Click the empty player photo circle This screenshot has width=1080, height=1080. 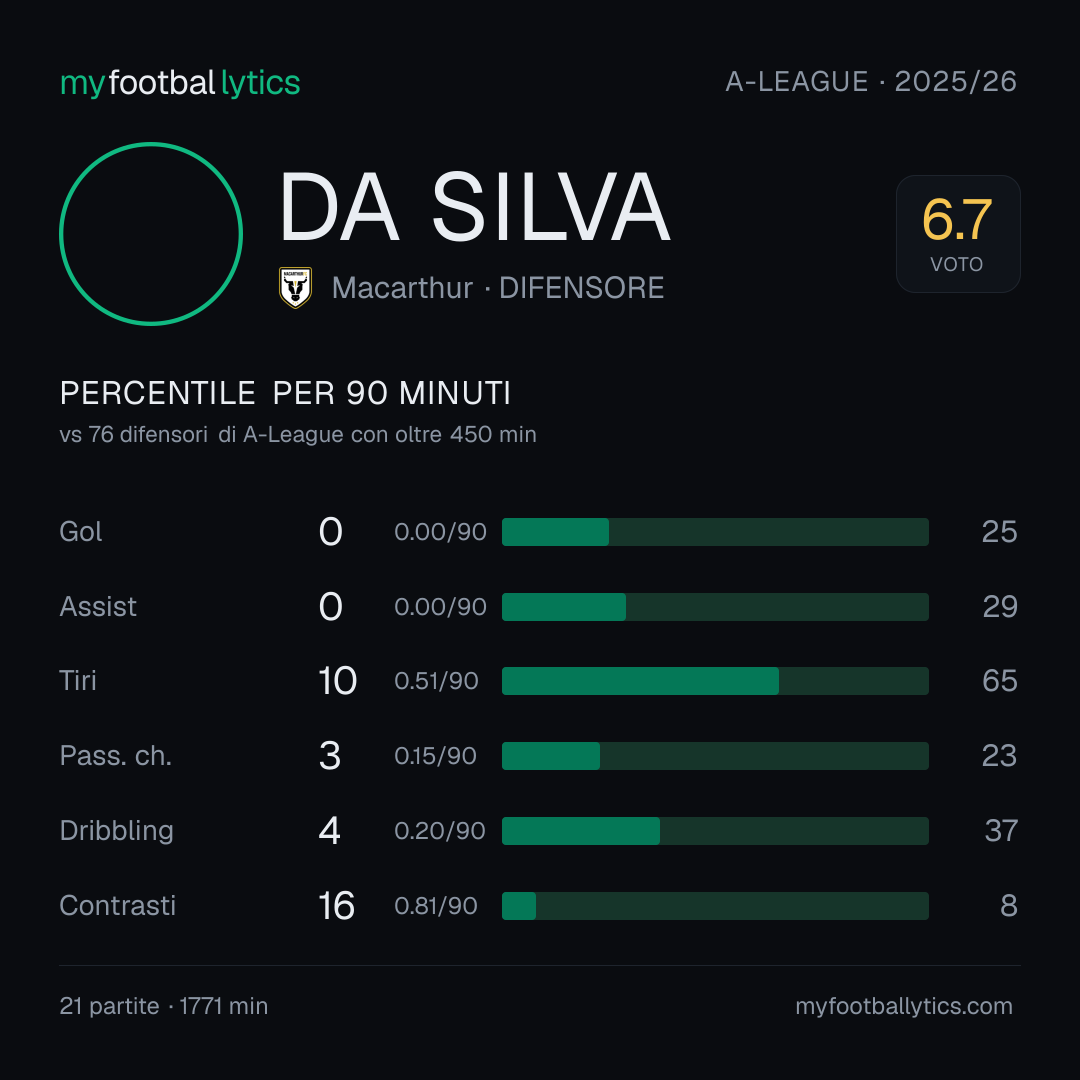point(151,233)
